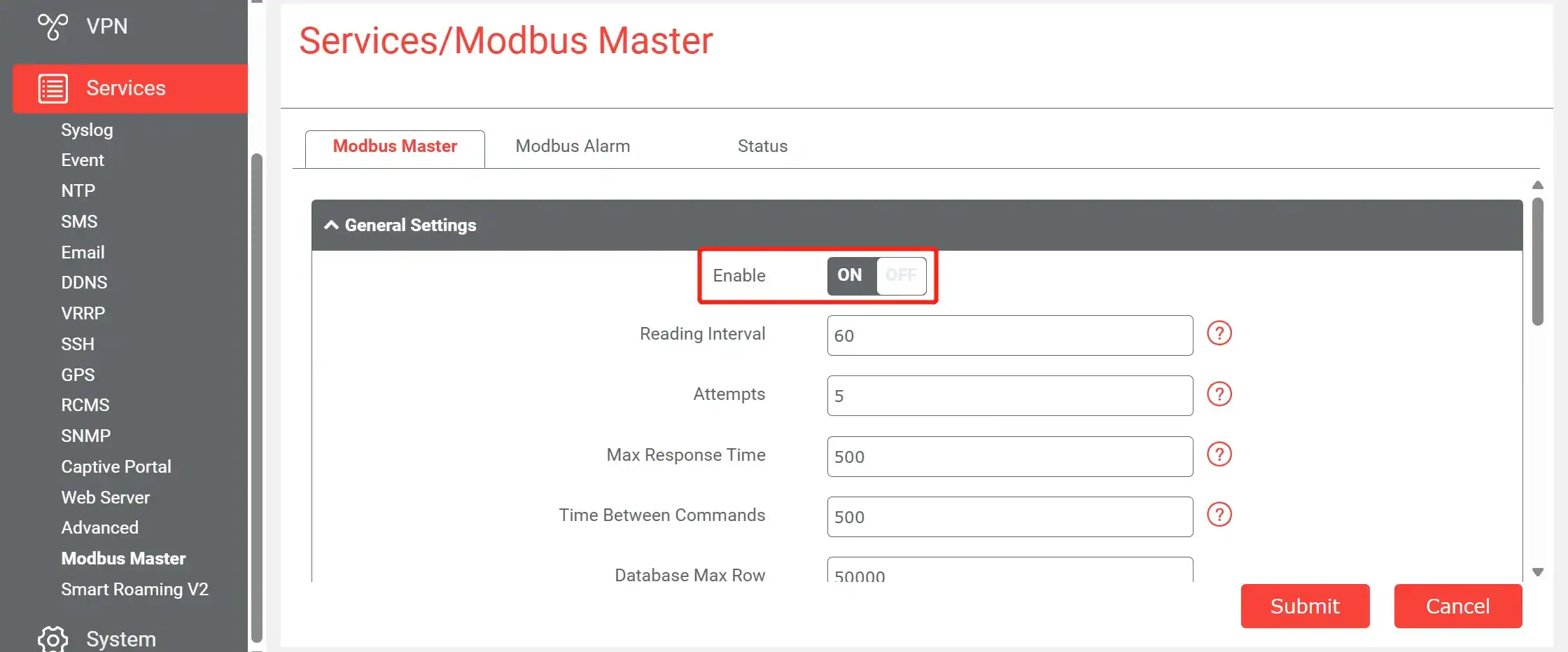Cancel the current changes
This screenshot has width=1568, height=652.
(x=1457, y=606)
